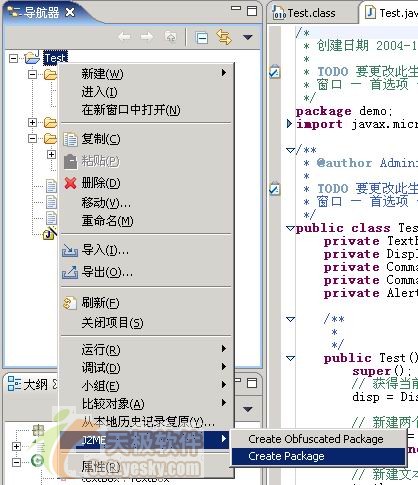This screenshot has width=418, height=485.
Task: Choose Create Obfuscated Package
Action: 318,439
